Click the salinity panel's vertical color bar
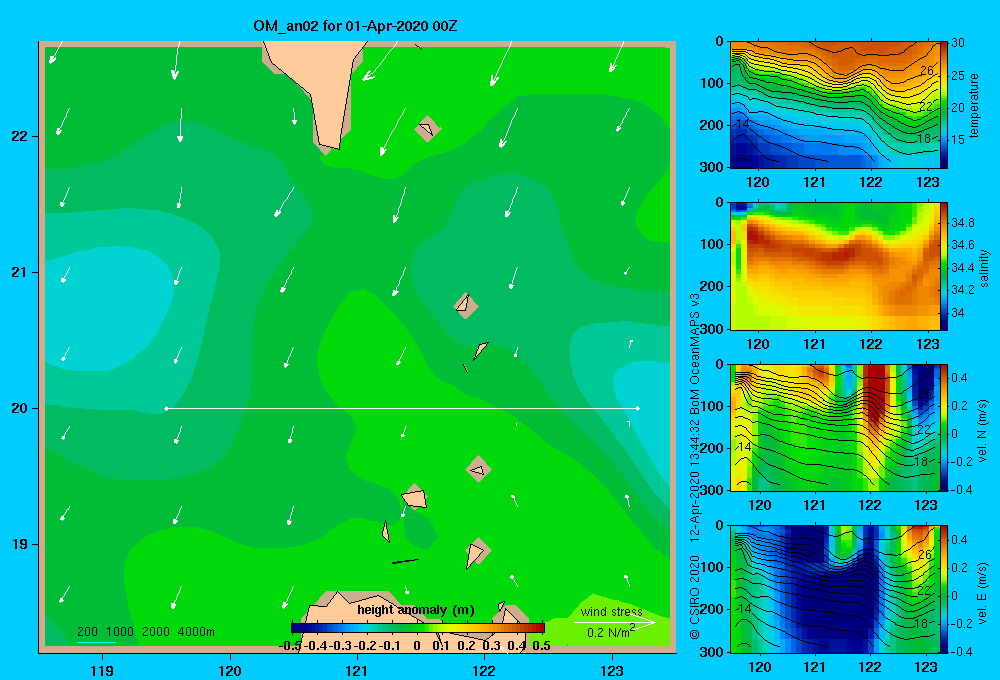 pyautogui.click(x=944, y=266)
